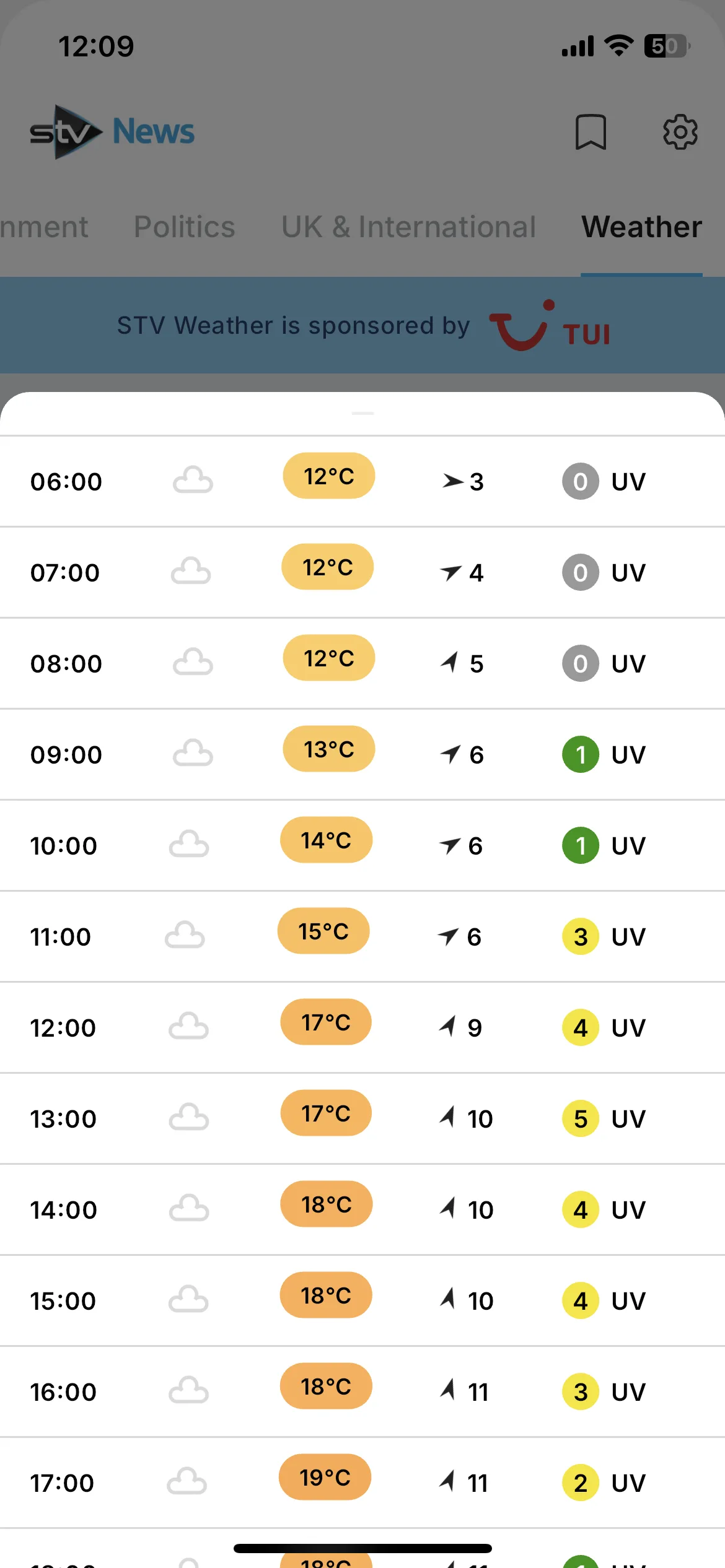Tap the cloud icon for 06:00
The image size is (725, 1568).
[x=193, y=481]
